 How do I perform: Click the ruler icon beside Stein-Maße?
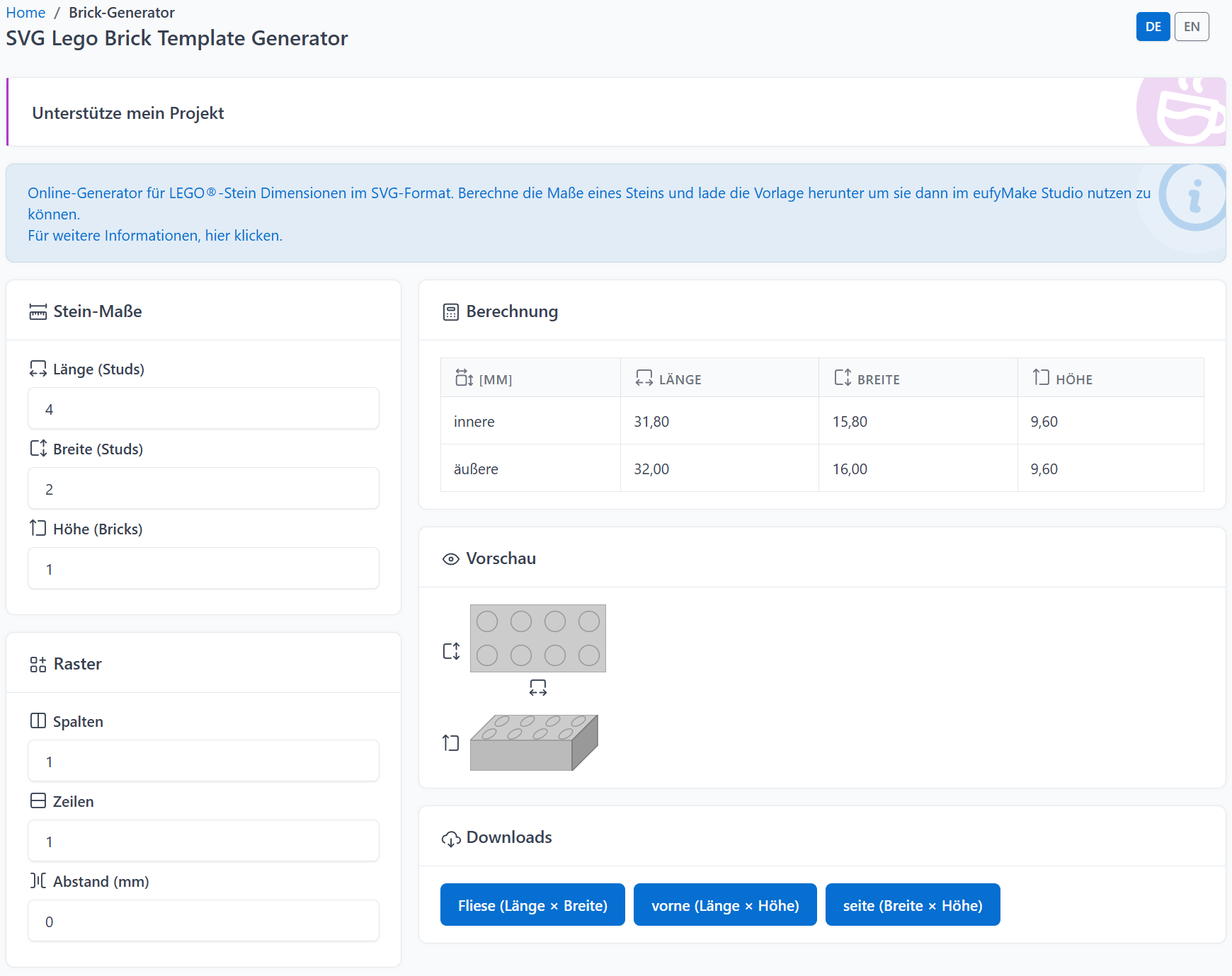tap(38, 311)
